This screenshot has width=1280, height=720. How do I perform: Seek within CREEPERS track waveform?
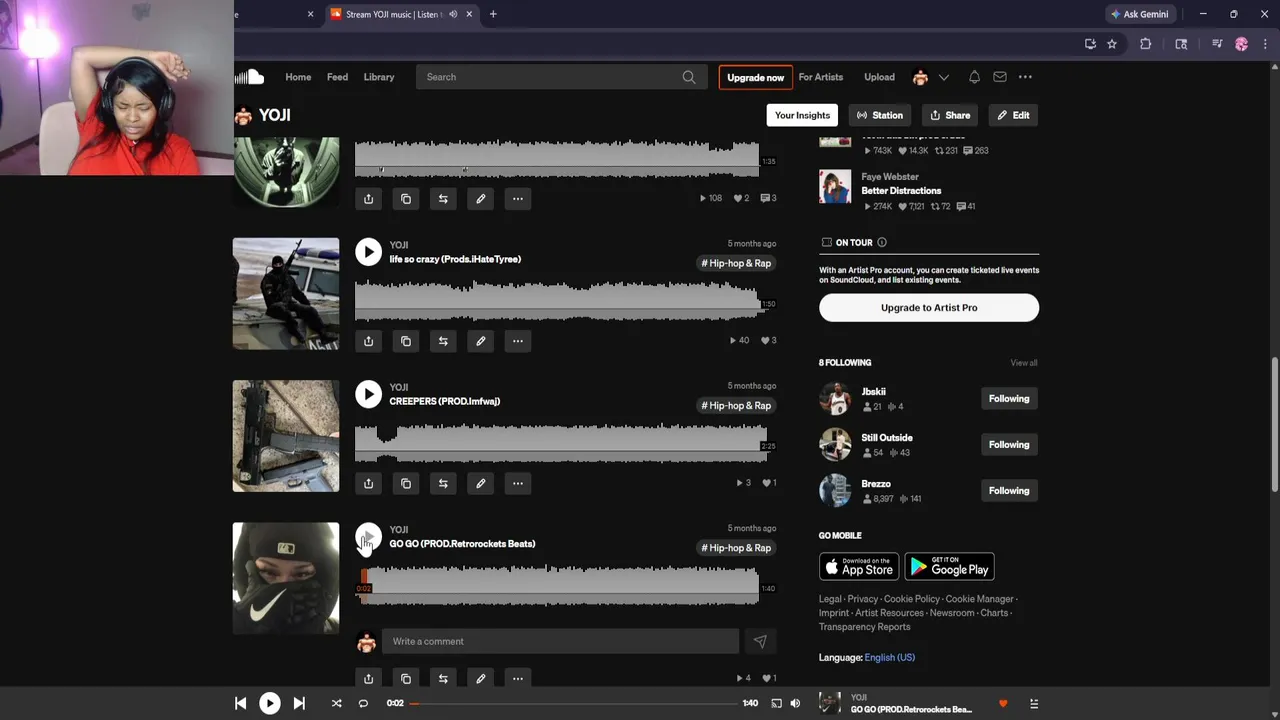pyautogui.click(x=561, y=443)
